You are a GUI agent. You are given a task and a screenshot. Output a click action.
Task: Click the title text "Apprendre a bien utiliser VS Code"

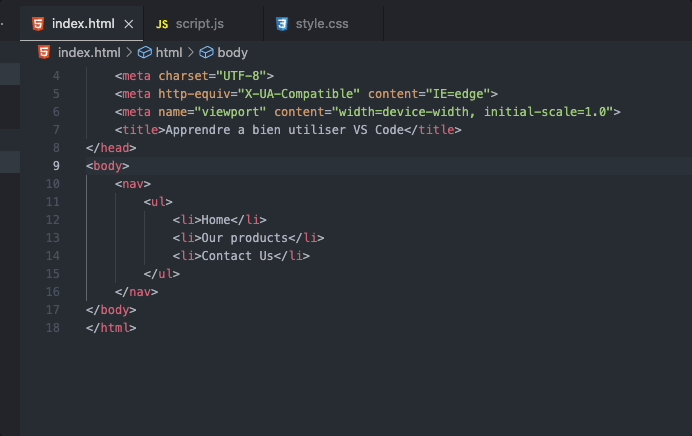pos(285,130)
